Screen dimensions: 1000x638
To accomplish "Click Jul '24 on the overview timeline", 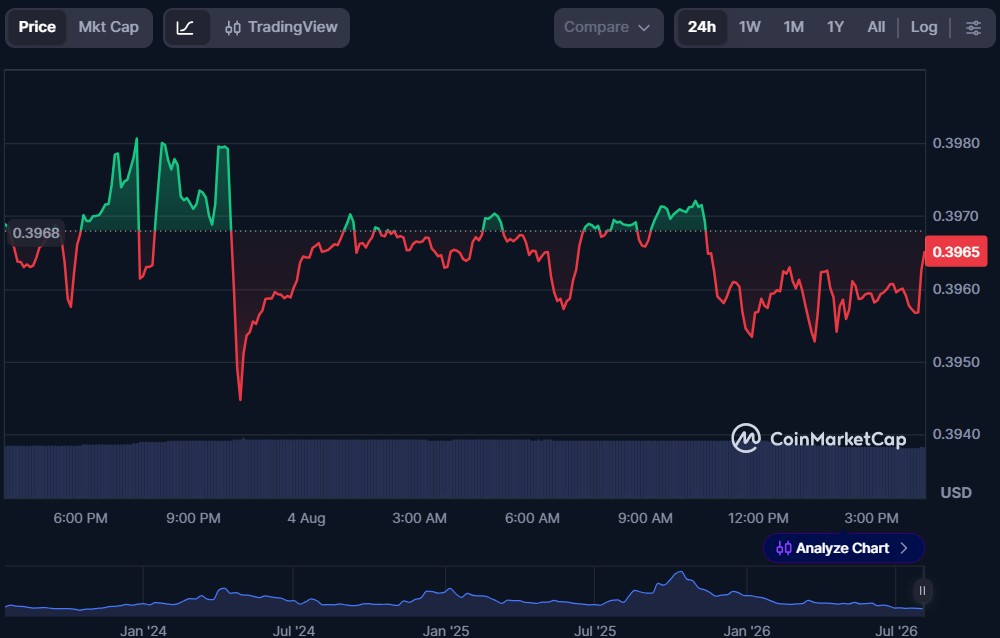I will [293, 631].
